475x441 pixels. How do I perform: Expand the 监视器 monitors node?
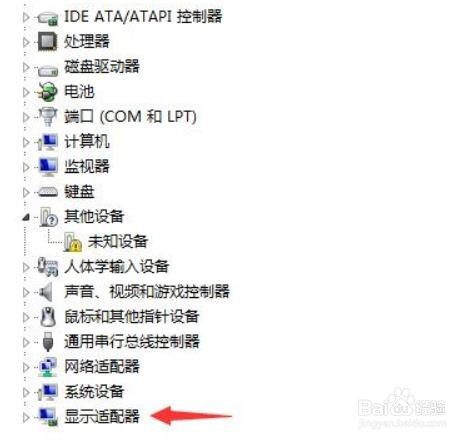click(26, 167)
